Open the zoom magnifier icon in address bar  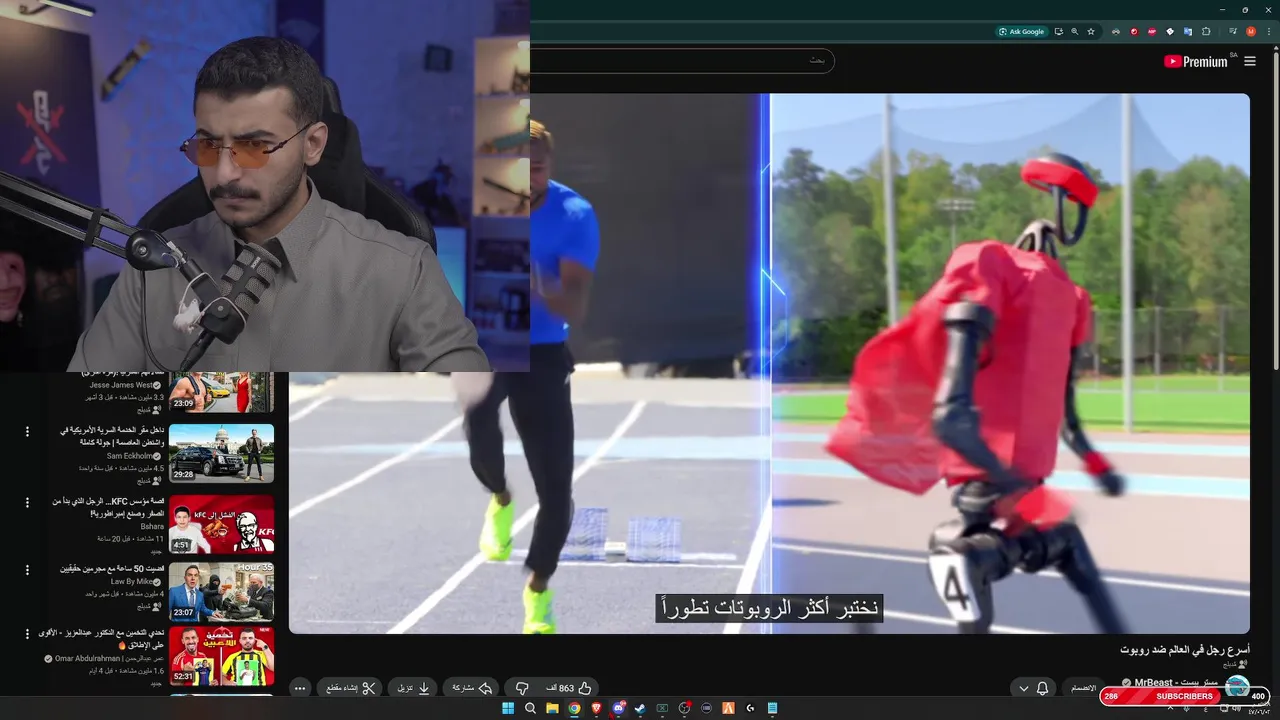click(1075, 32)
